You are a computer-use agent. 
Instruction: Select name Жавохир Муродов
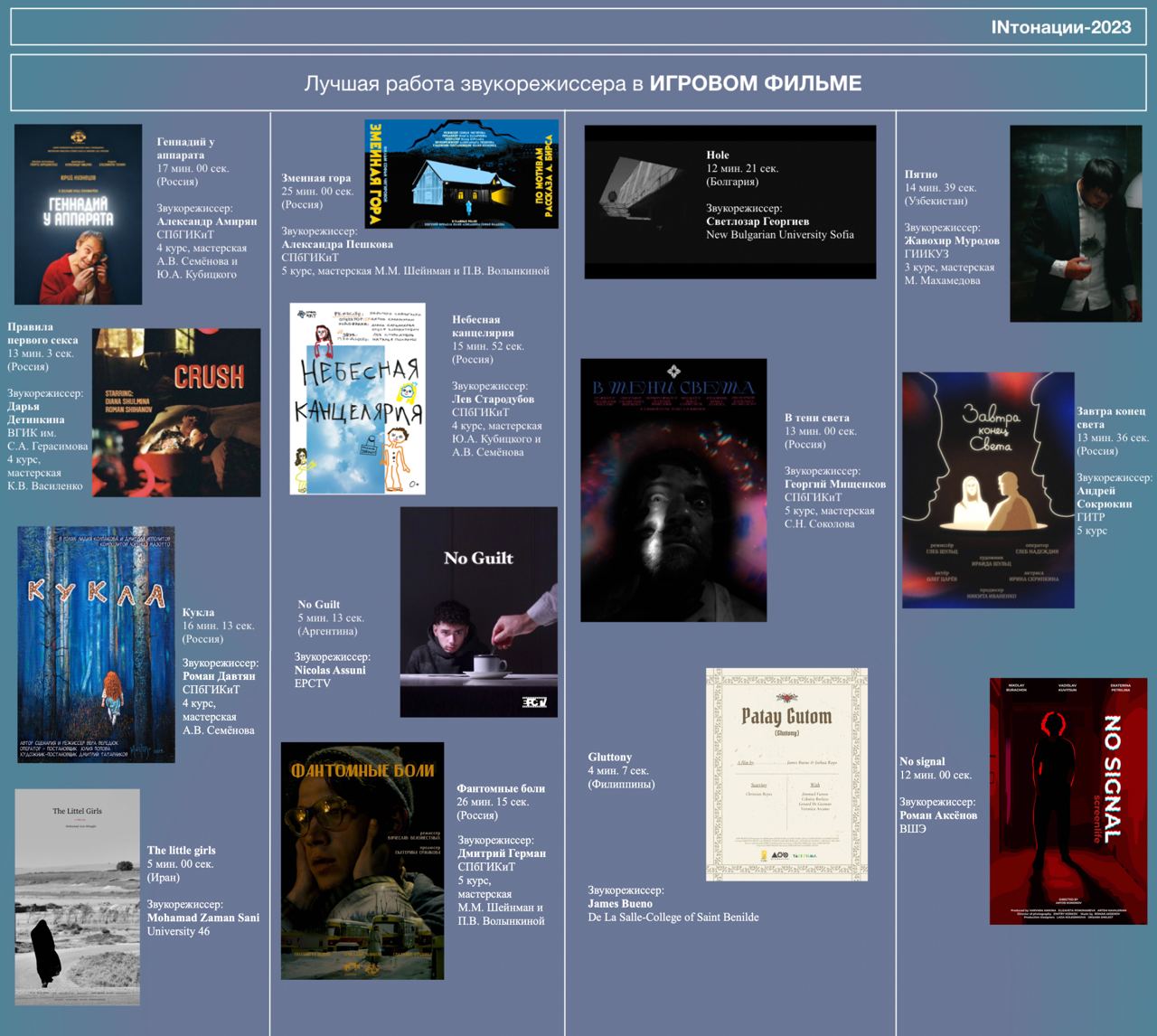tap(952, 240)
